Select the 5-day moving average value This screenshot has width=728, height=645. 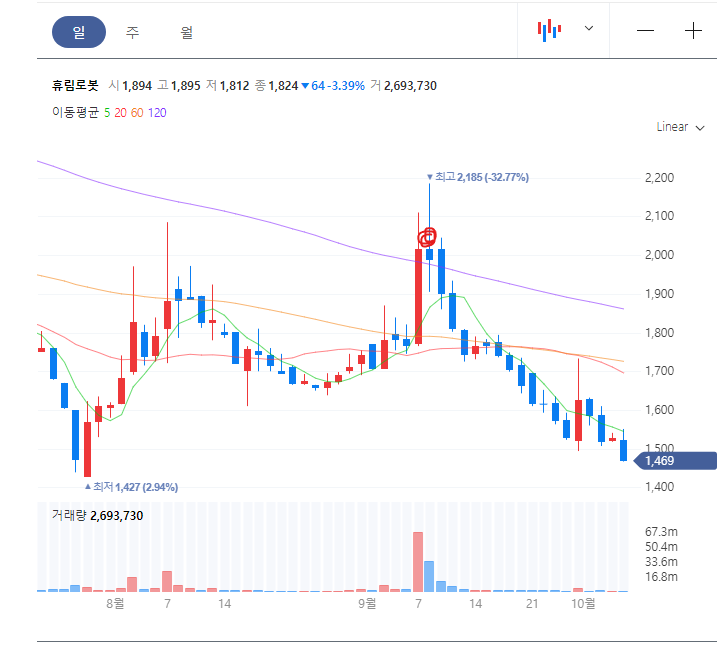click(x=107, y=113)
